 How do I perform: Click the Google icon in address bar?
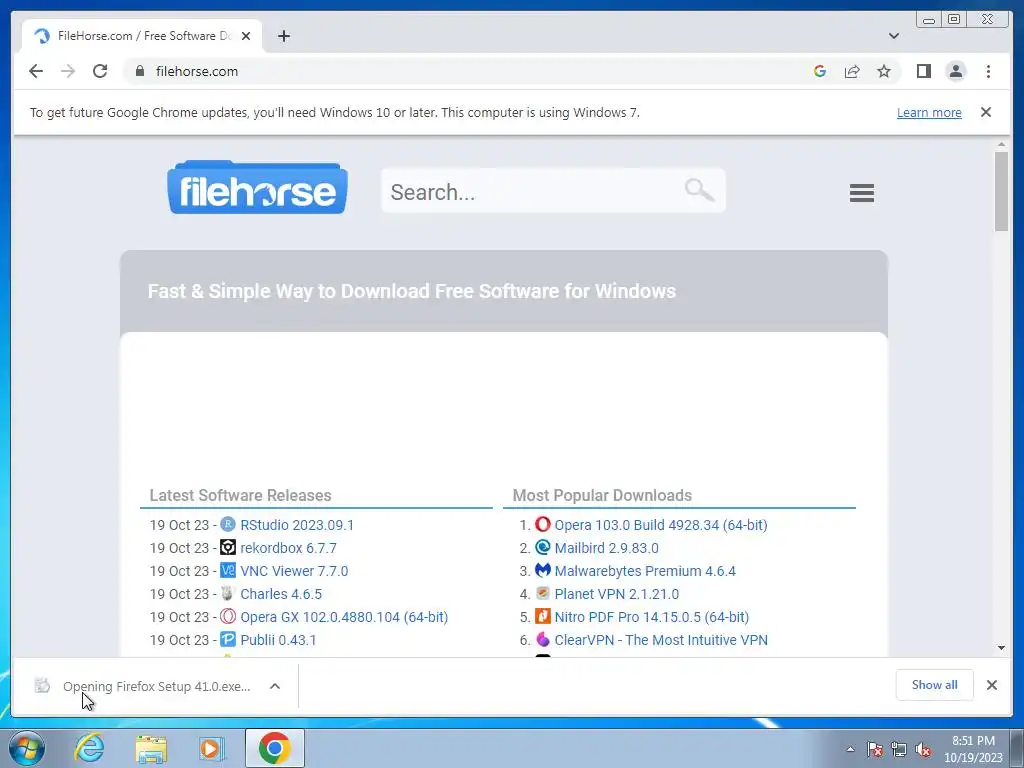(x=820, y=71)
